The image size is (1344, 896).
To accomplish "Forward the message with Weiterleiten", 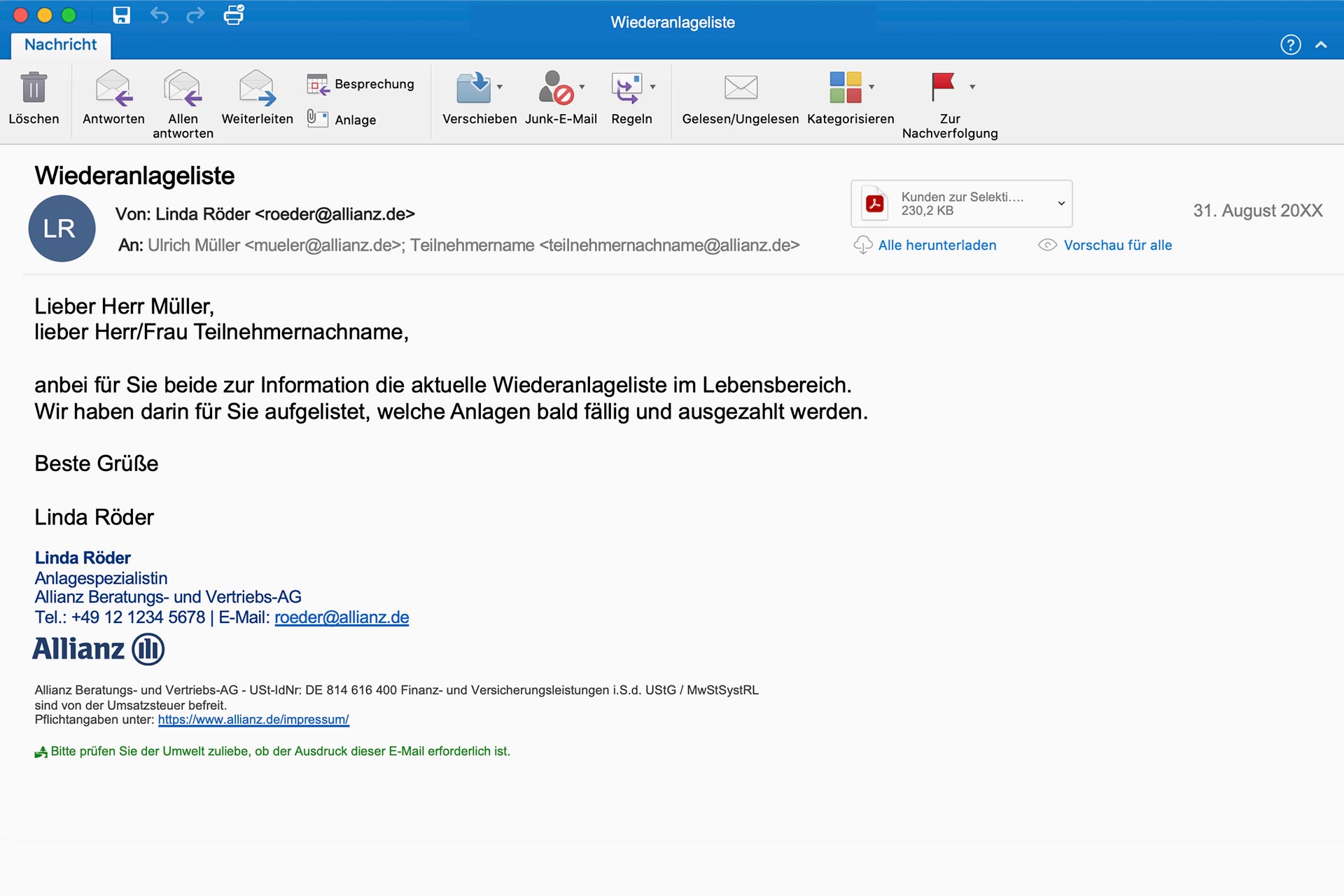I will [x=257, y=88].
